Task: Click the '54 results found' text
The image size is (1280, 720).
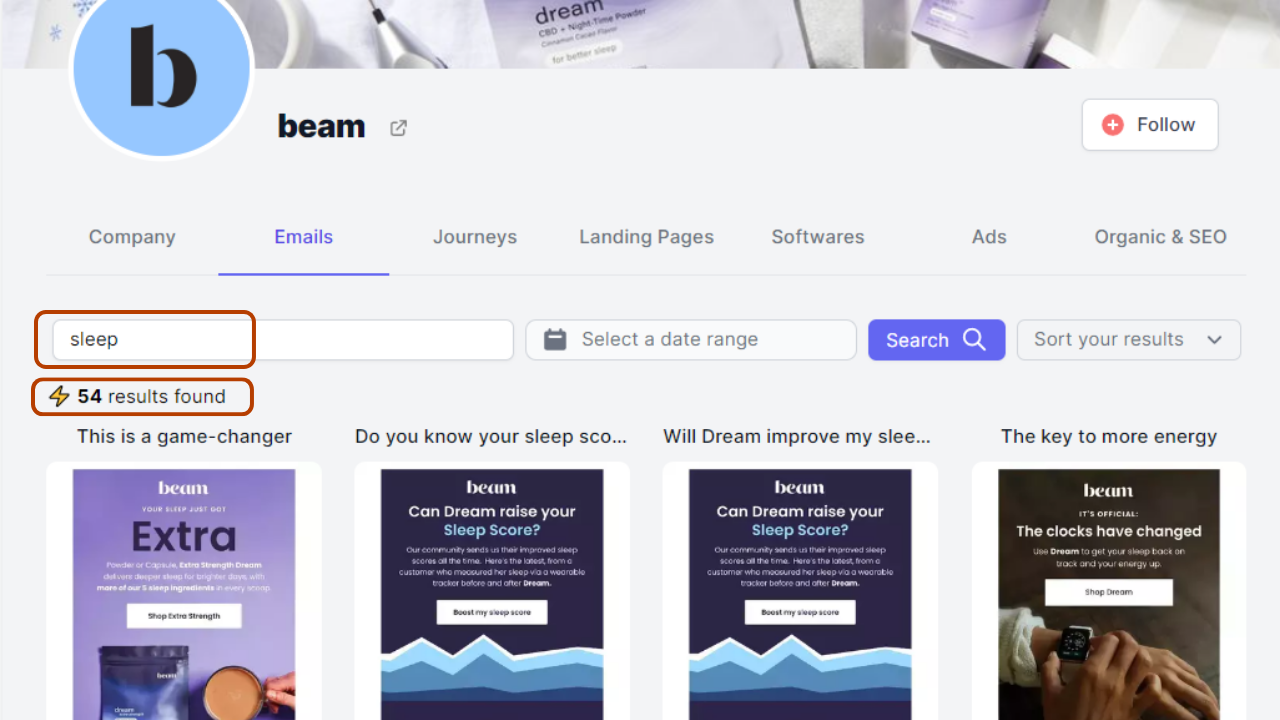Action: point(152,396)
